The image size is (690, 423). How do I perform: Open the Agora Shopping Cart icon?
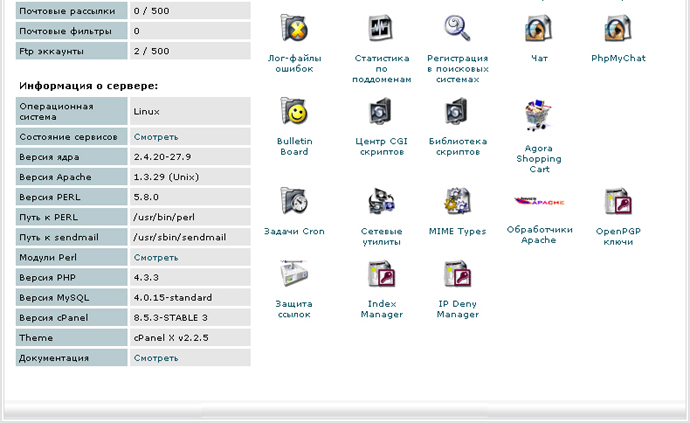coord(539,117)
